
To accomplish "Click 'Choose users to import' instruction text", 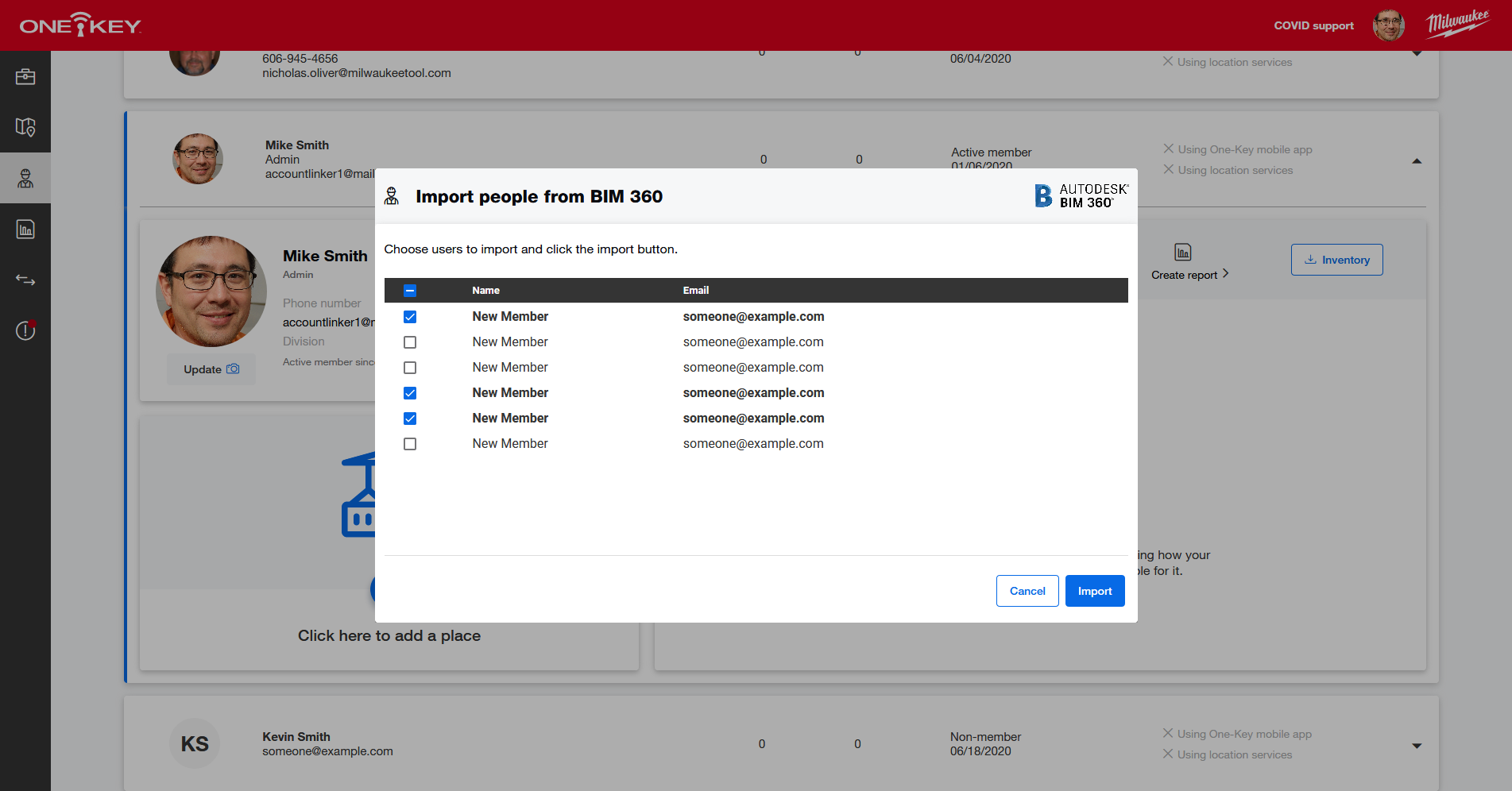I will [x=531, y=249].
